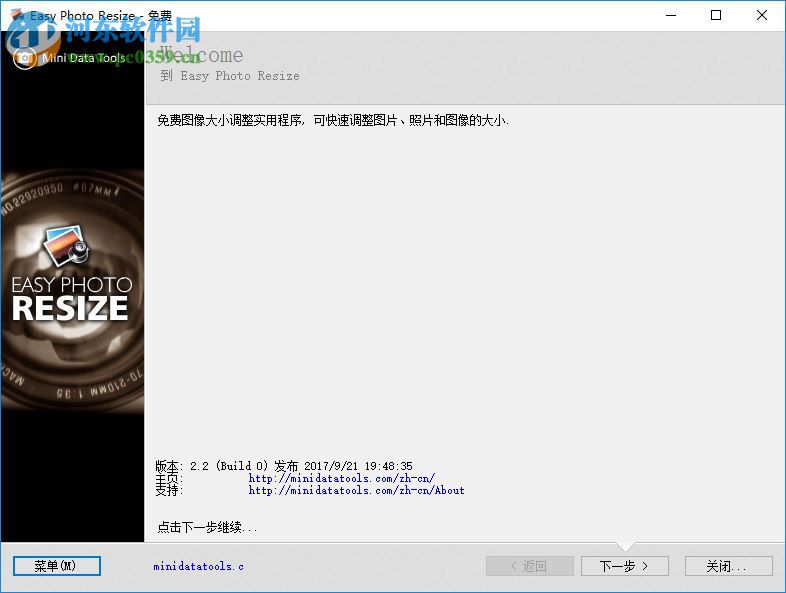This screenshot has width=786, height=593.
Task: Click the text 点击下一步继续...
Action: (x=207, y=527)
